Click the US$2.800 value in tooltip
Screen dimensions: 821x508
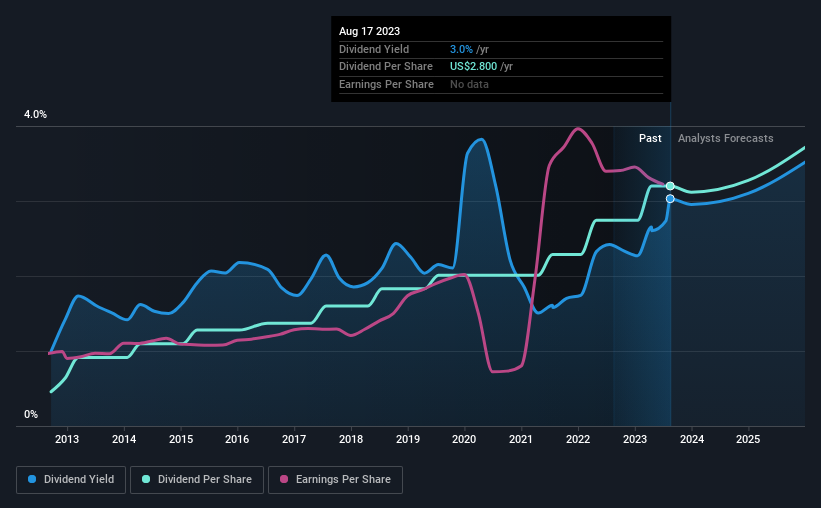point(473,67)
